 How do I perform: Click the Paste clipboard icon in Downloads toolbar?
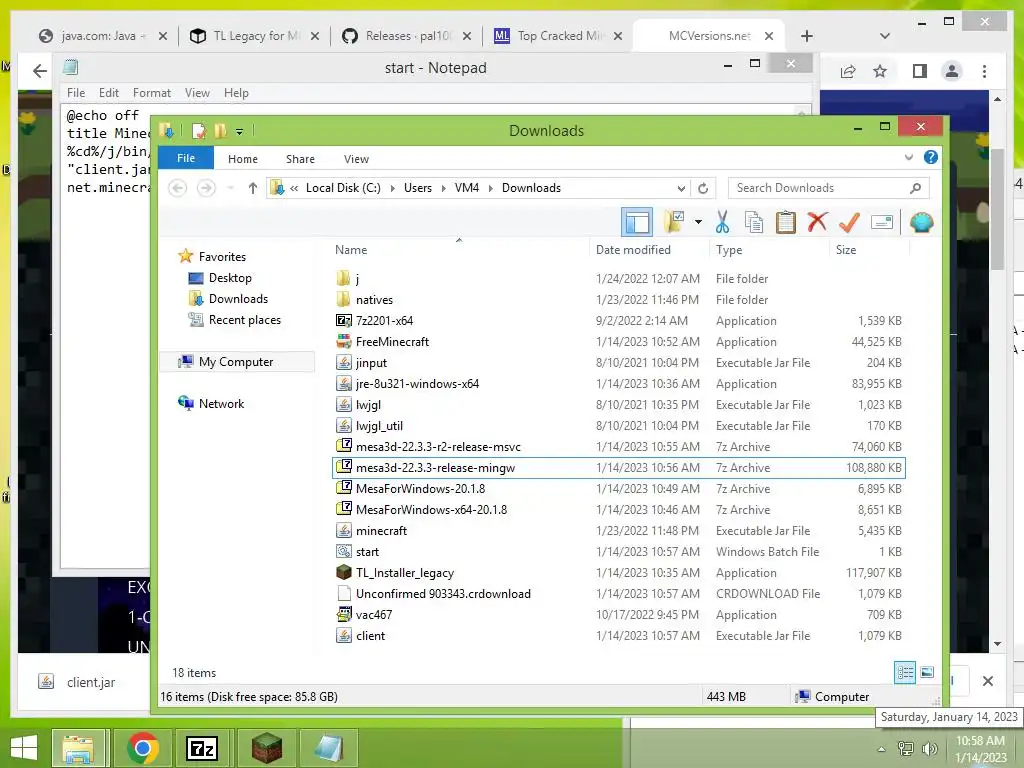coord(786,223)
